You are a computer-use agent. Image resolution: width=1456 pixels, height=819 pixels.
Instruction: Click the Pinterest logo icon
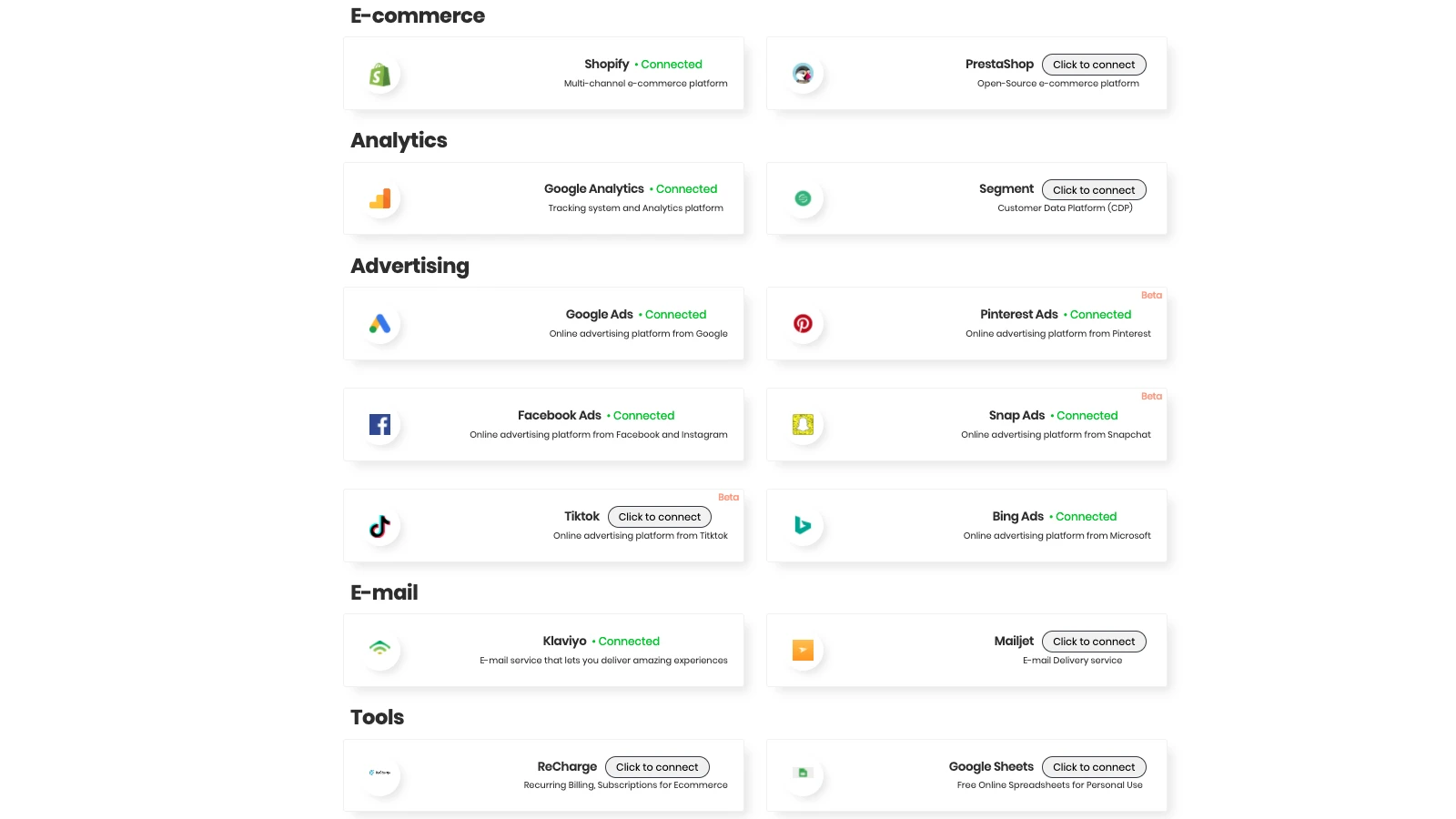pyautogui.click(x=803, y=324)
